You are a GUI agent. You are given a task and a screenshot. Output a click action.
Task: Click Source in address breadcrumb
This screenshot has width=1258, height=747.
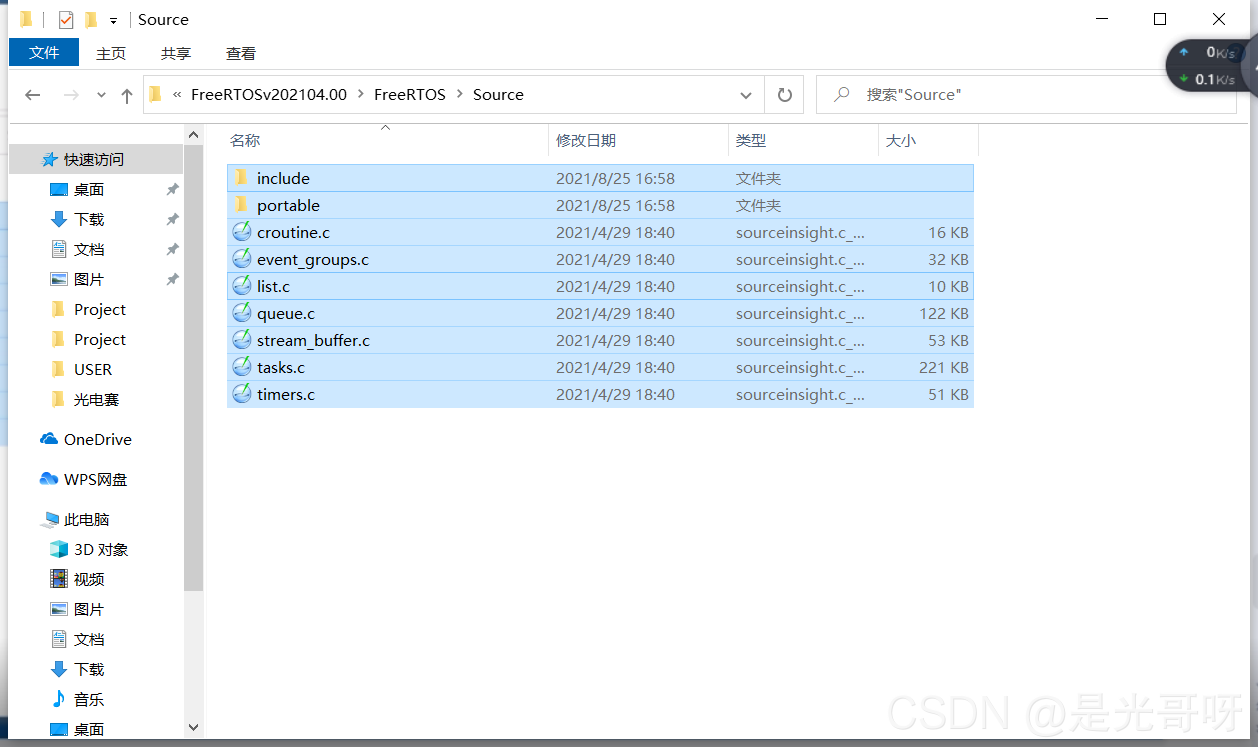tap(498, 94)
